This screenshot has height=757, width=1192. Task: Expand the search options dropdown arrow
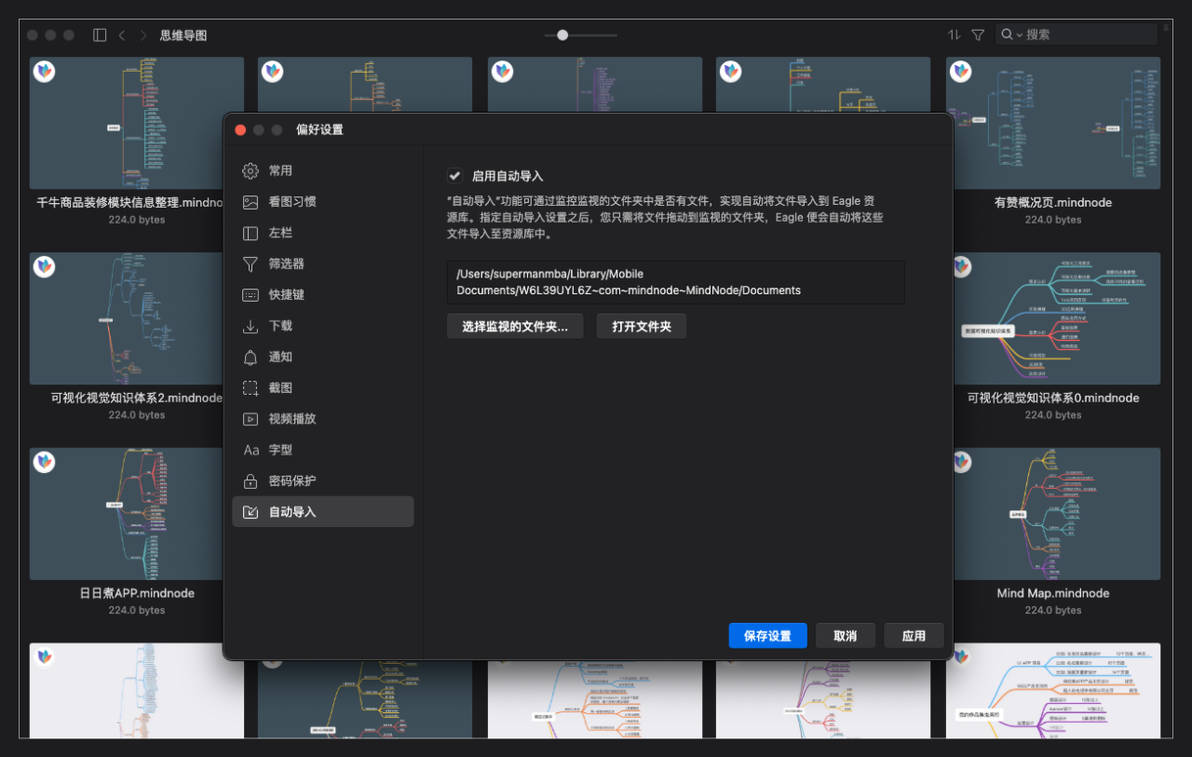coord(1019,35)
